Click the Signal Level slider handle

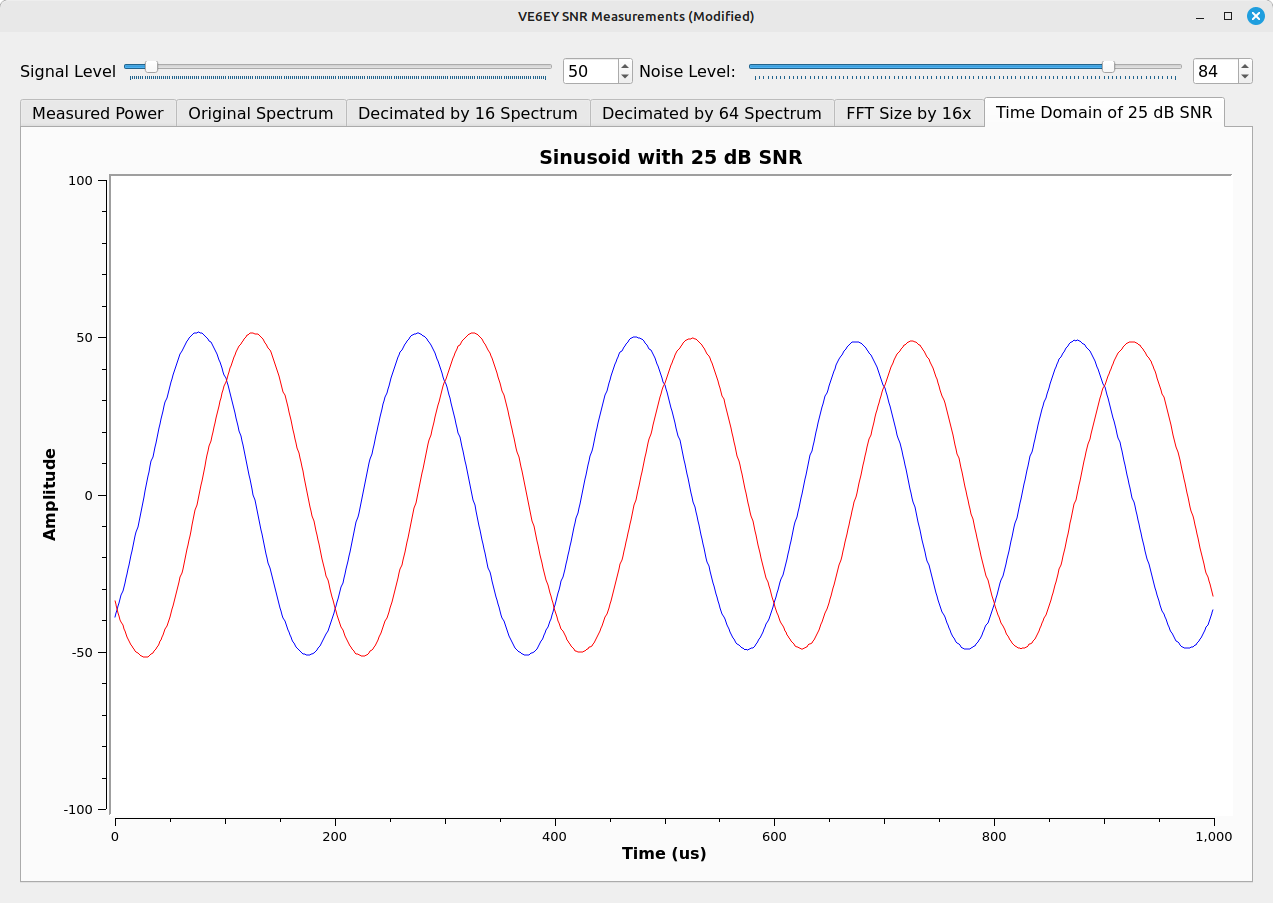(x=151, y=67)
